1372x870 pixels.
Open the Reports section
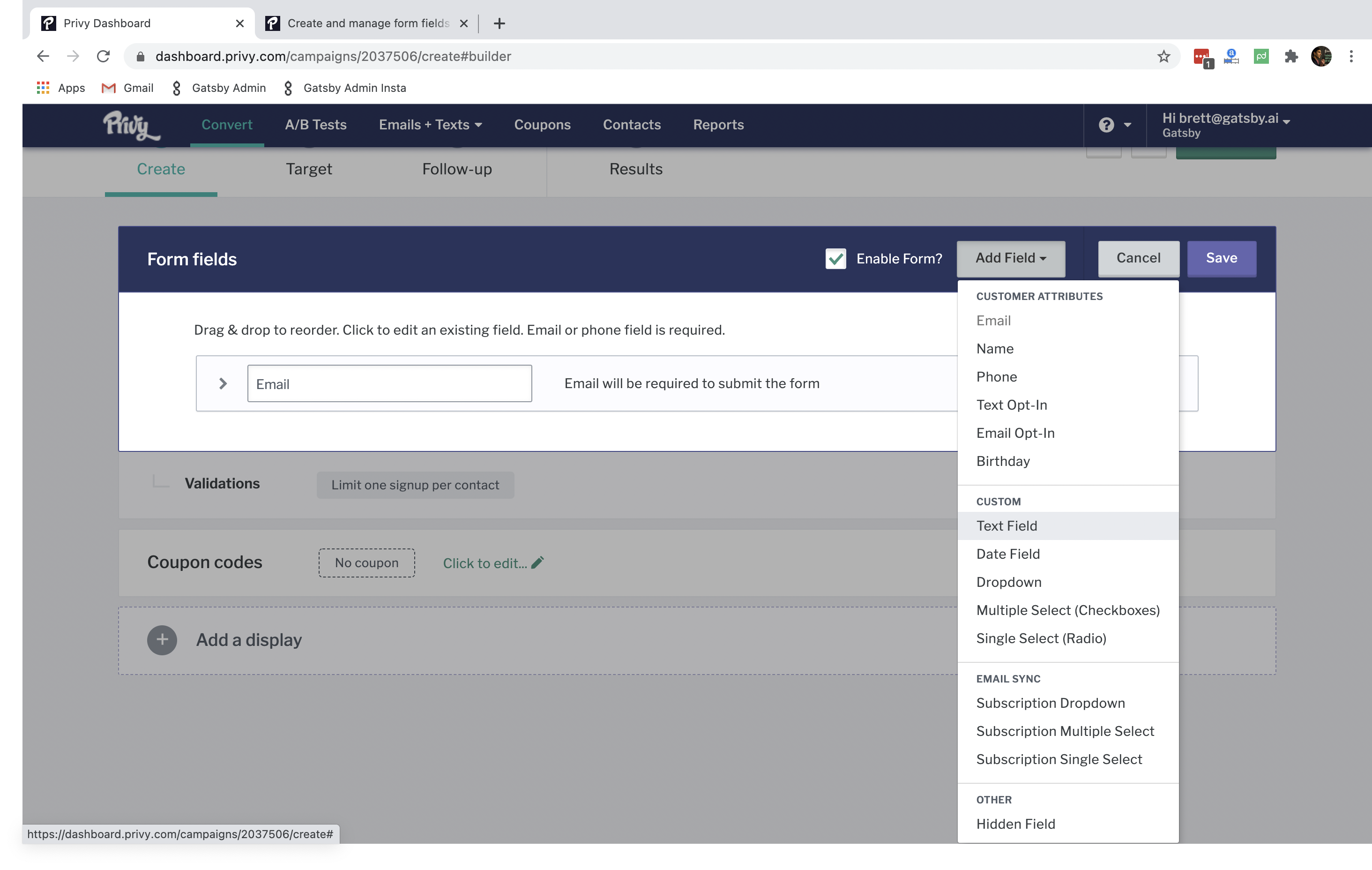(718, 125)
